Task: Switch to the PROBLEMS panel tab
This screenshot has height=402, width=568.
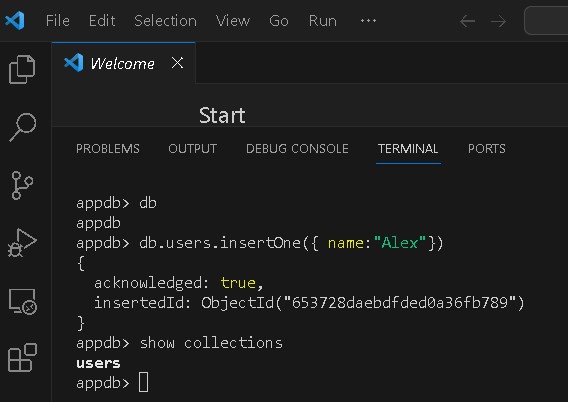Action: click(x=108, y=148)
